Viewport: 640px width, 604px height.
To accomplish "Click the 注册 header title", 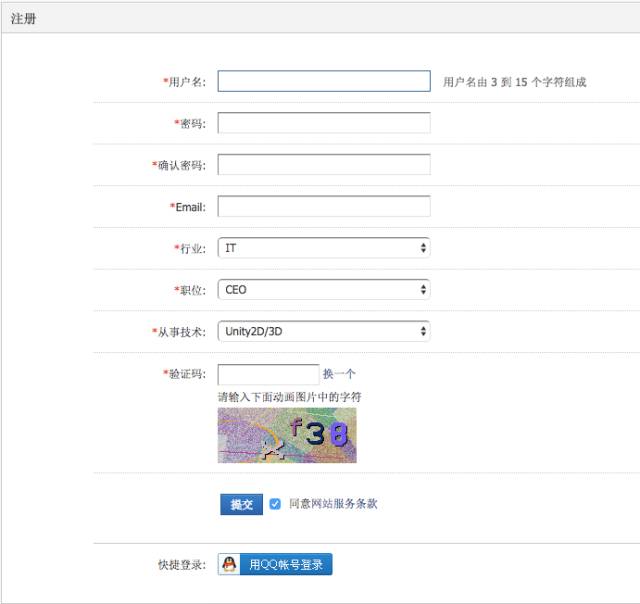I will click(23, 18).
